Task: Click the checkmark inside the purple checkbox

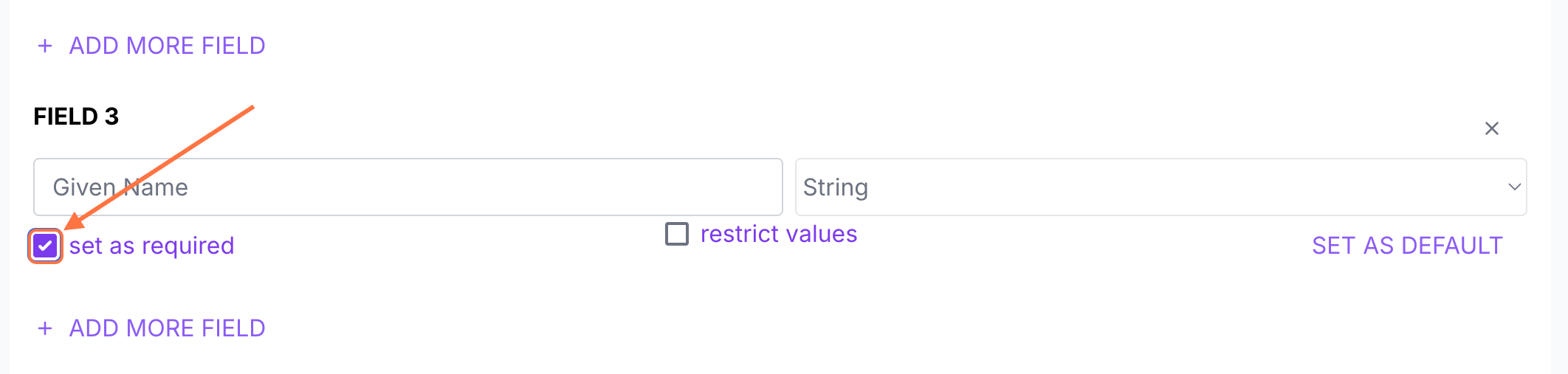Action: pos(45,246)
